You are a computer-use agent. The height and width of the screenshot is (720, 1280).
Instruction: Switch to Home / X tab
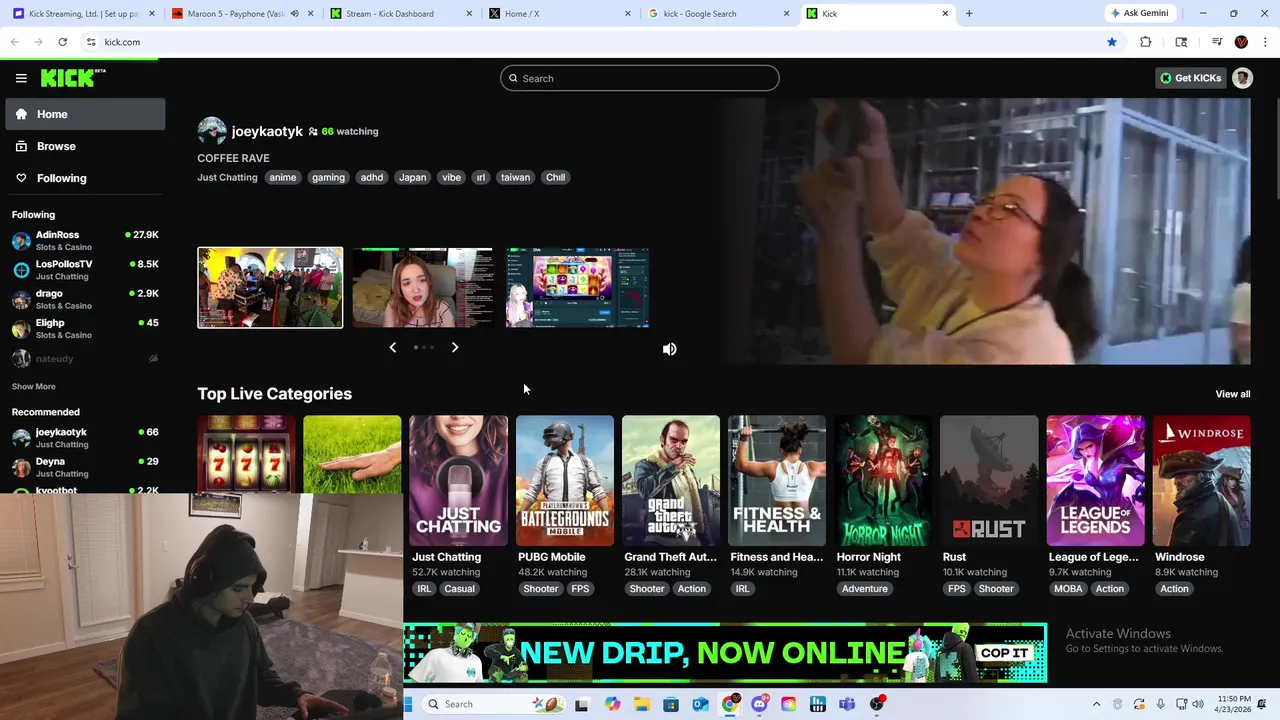560,14
